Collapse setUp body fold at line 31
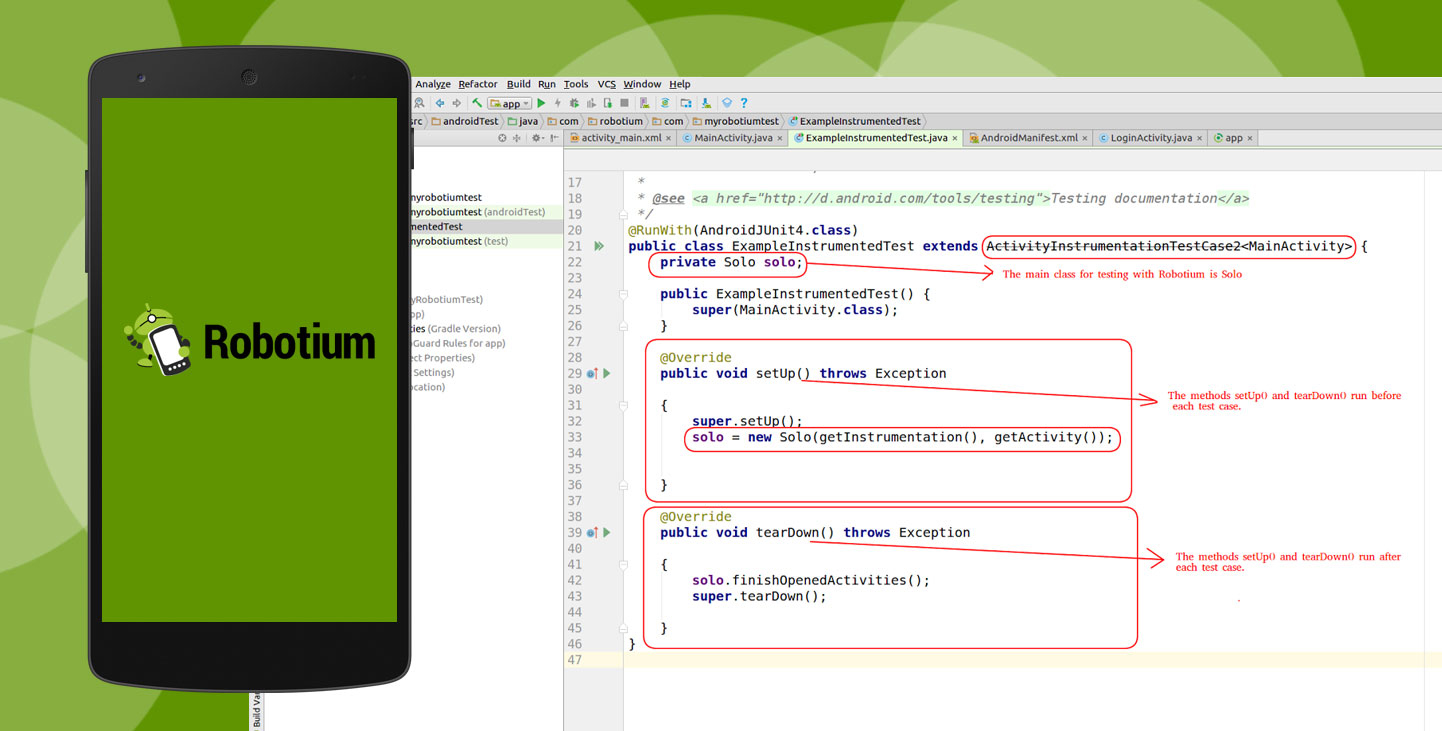This screenshot has width=1442, height=731. pyautogui.click(x=622, y=405)
